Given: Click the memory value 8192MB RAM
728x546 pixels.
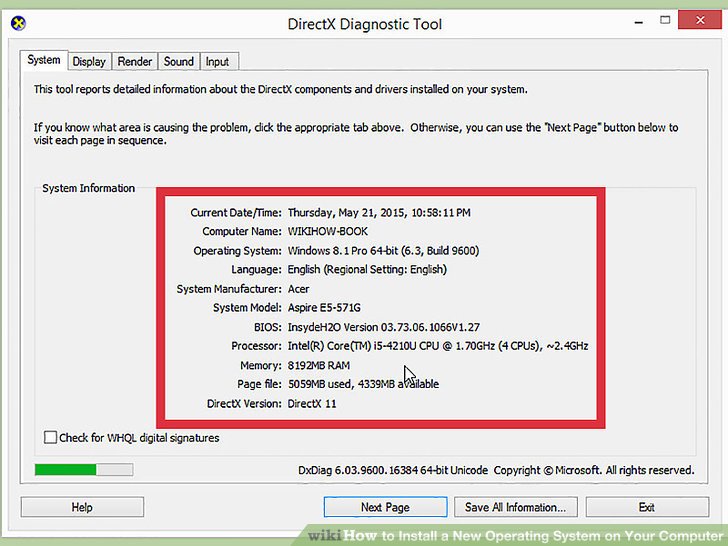Looking at the screenshot, I should coord(319,365).
